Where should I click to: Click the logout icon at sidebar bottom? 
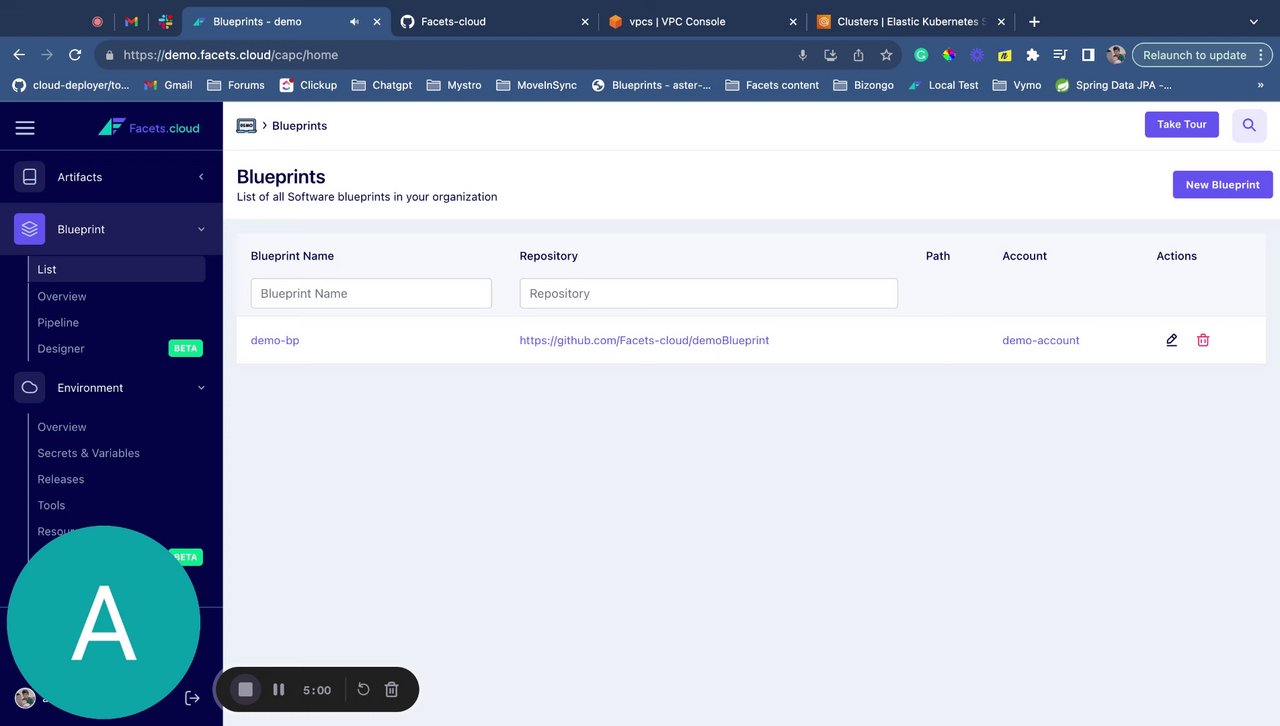pyautogui.click(x=193, y=698)
